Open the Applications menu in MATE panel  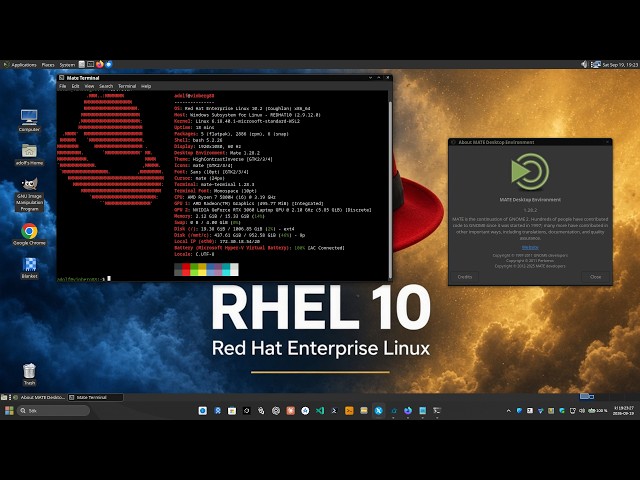[x=20, y=64]
